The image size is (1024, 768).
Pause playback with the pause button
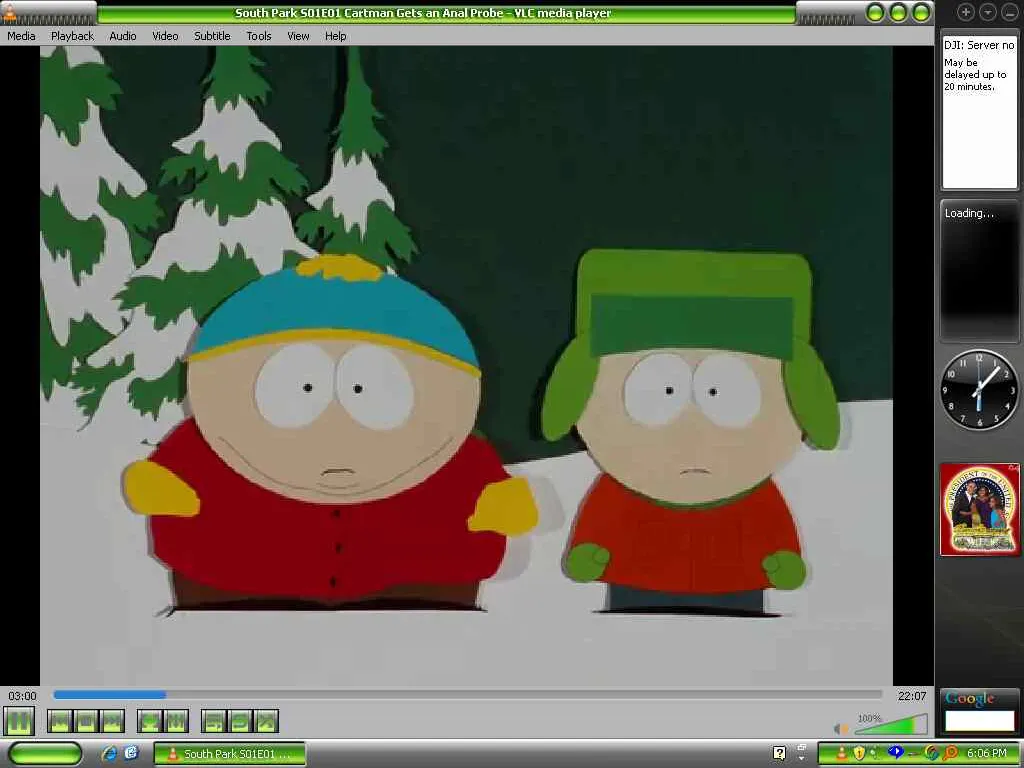pyautogui.click(x=18, y=722)
